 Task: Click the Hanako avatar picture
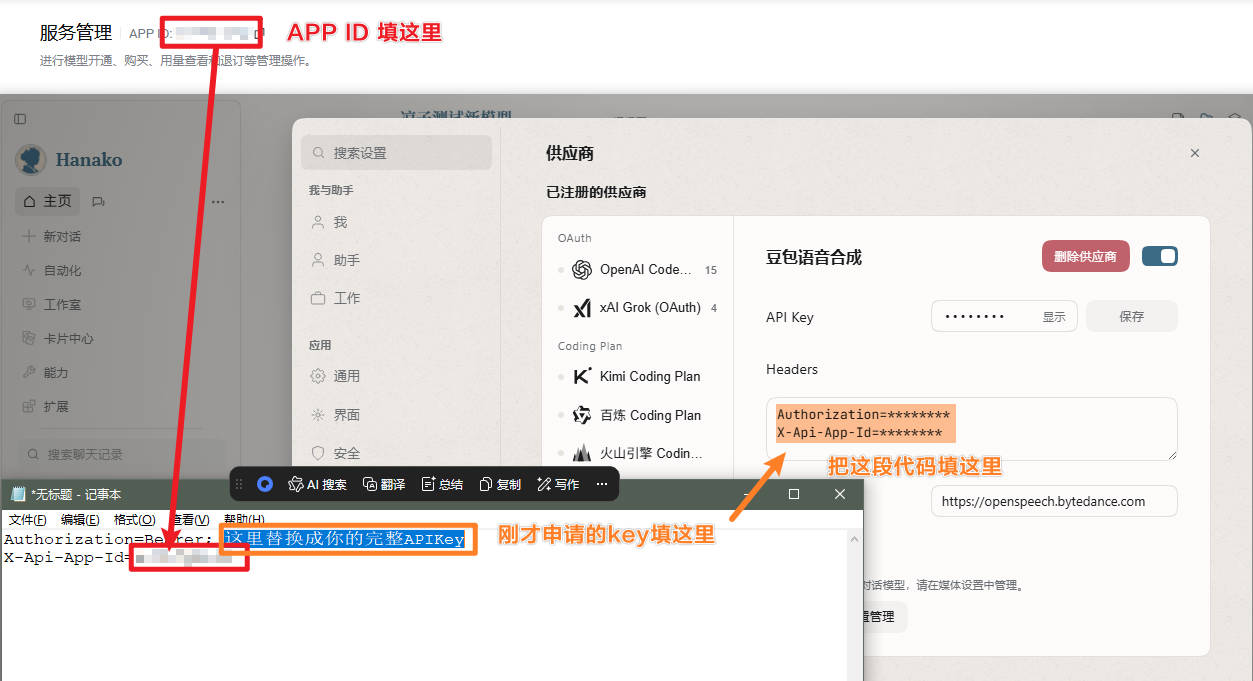(31, 159)
